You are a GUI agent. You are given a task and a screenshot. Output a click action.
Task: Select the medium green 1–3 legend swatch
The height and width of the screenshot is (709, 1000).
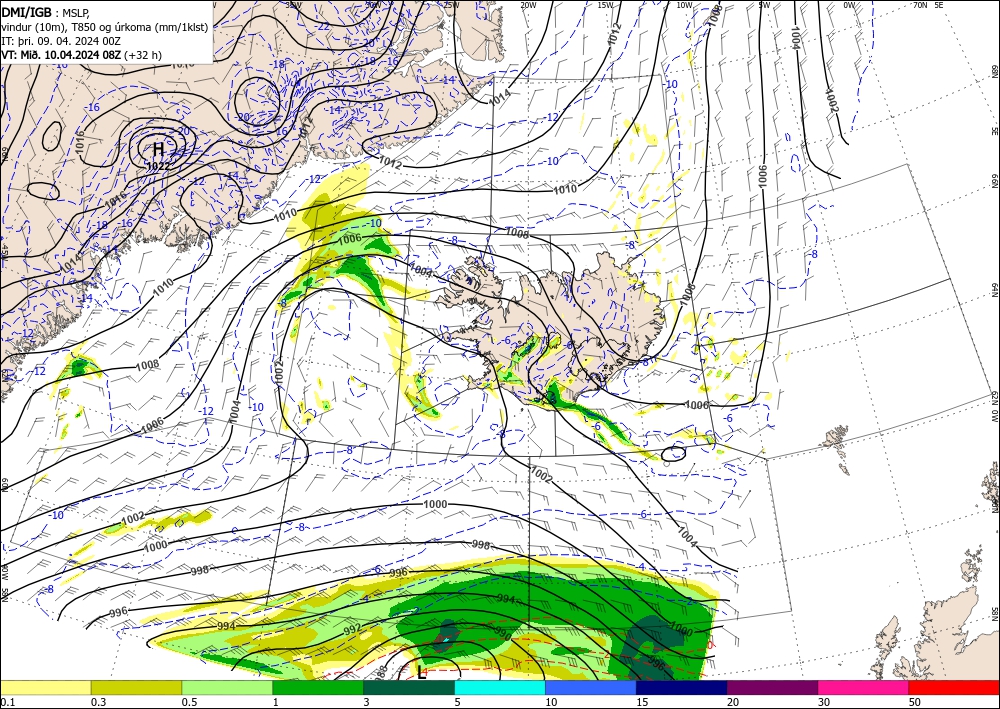tap(318, 687)
